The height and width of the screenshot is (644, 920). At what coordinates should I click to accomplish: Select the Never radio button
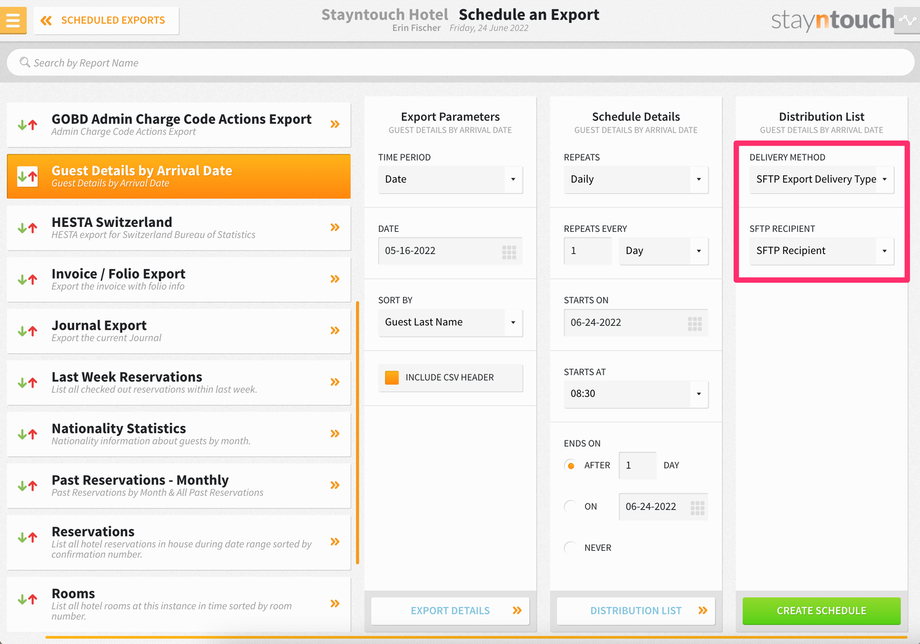click(570, 548)
